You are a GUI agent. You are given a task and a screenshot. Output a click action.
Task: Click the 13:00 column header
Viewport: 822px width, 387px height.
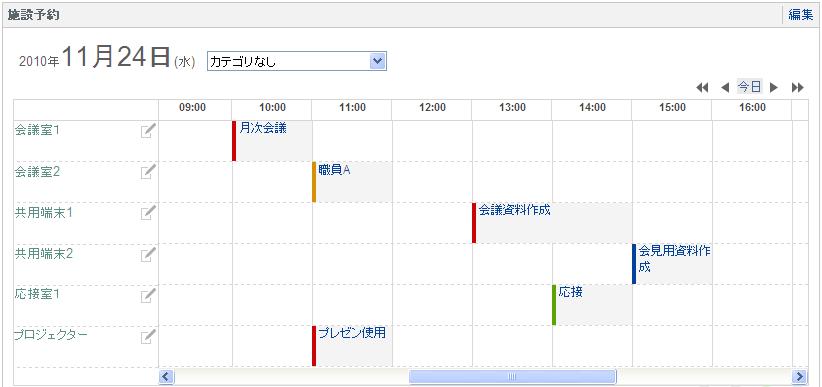(512, 108)
